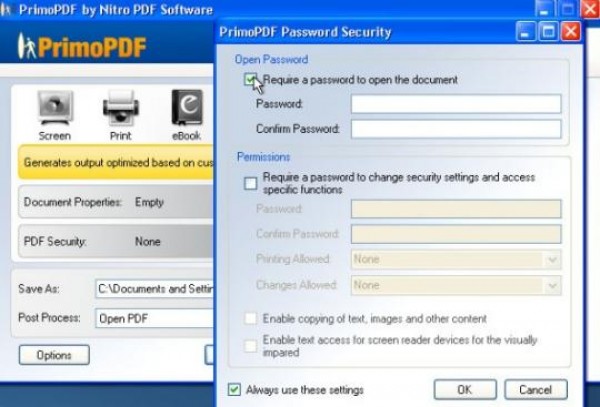This screenshot has width=600, height=407.
Task: Click the OK button
Action: tap(465, 390)
